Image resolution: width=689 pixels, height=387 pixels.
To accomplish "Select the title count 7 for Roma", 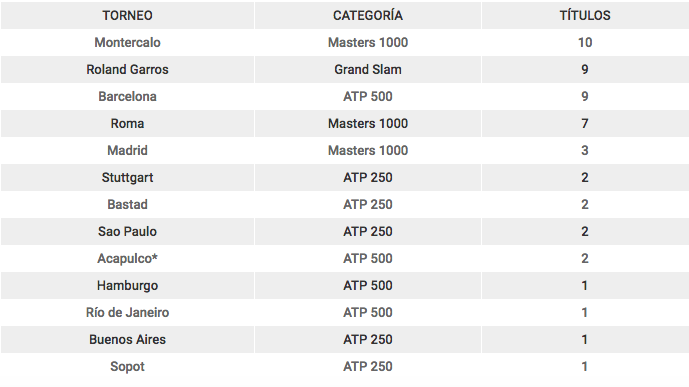I will (585, 123).
